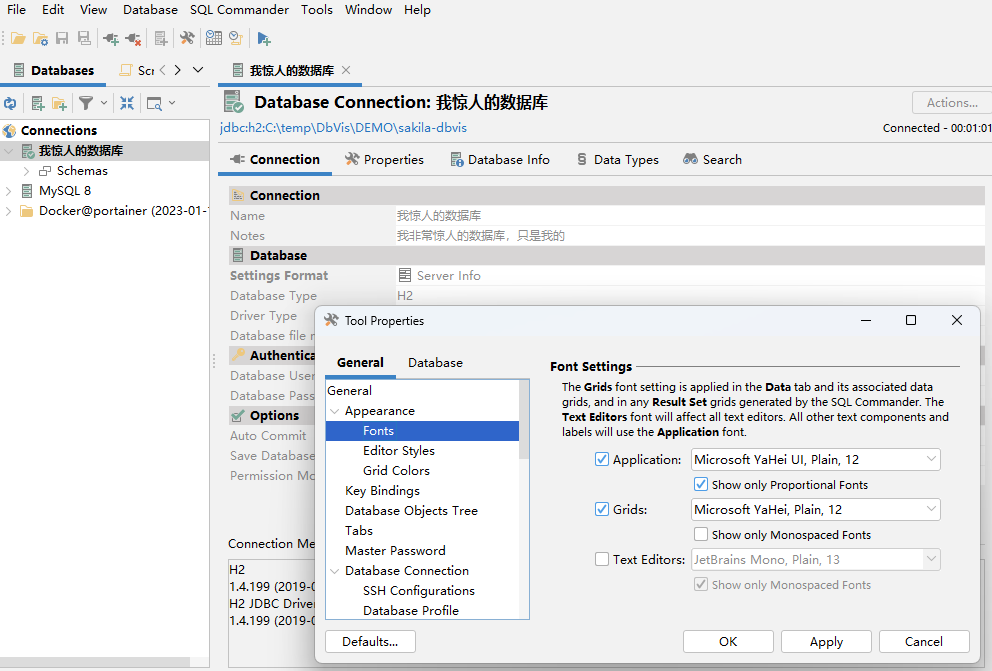Open the SQL Commander menu
The width and height of the screenshot is (992, 671).
click(239, 10)
